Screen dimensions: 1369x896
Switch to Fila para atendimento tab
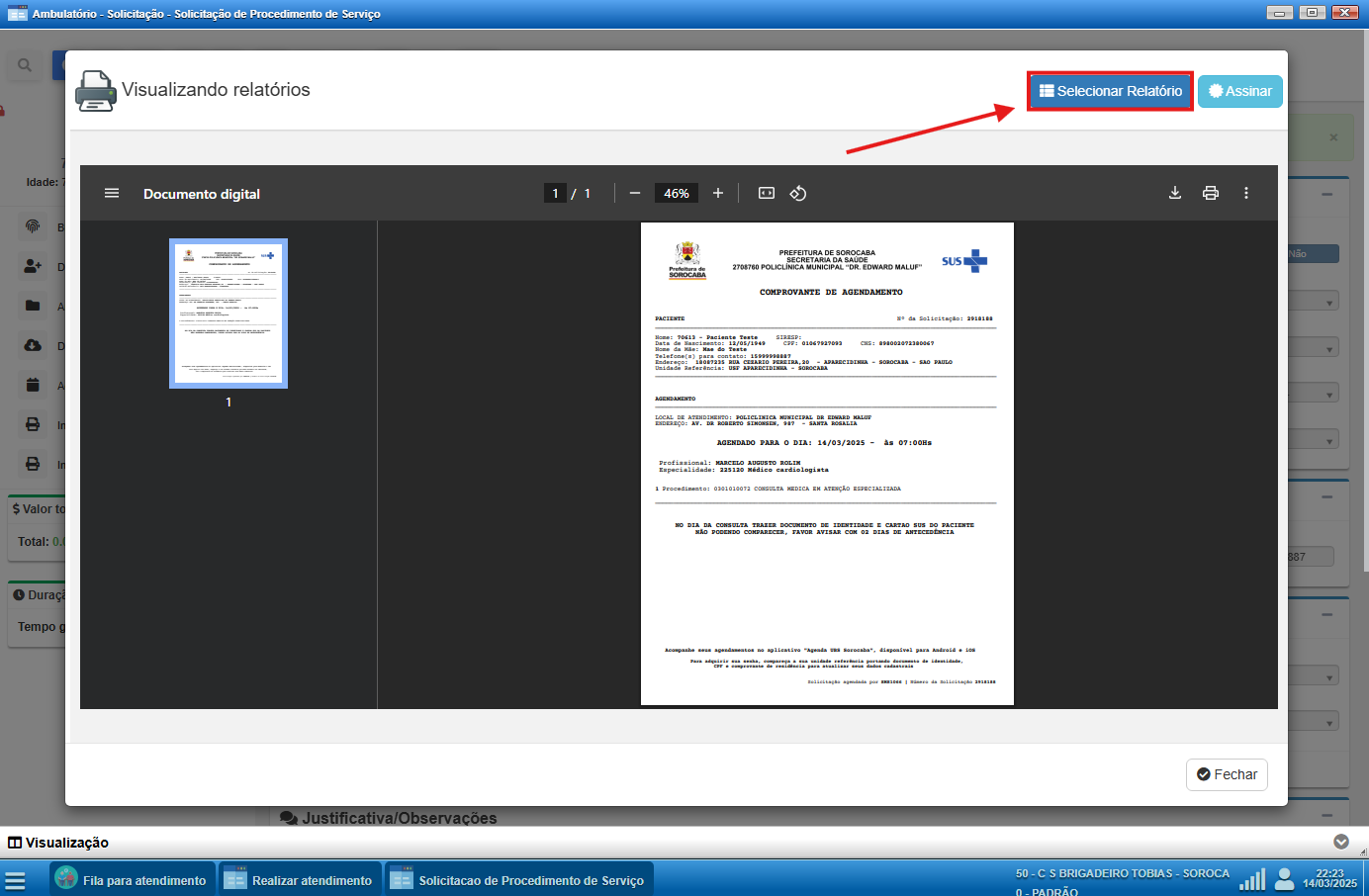coord(133,879)
